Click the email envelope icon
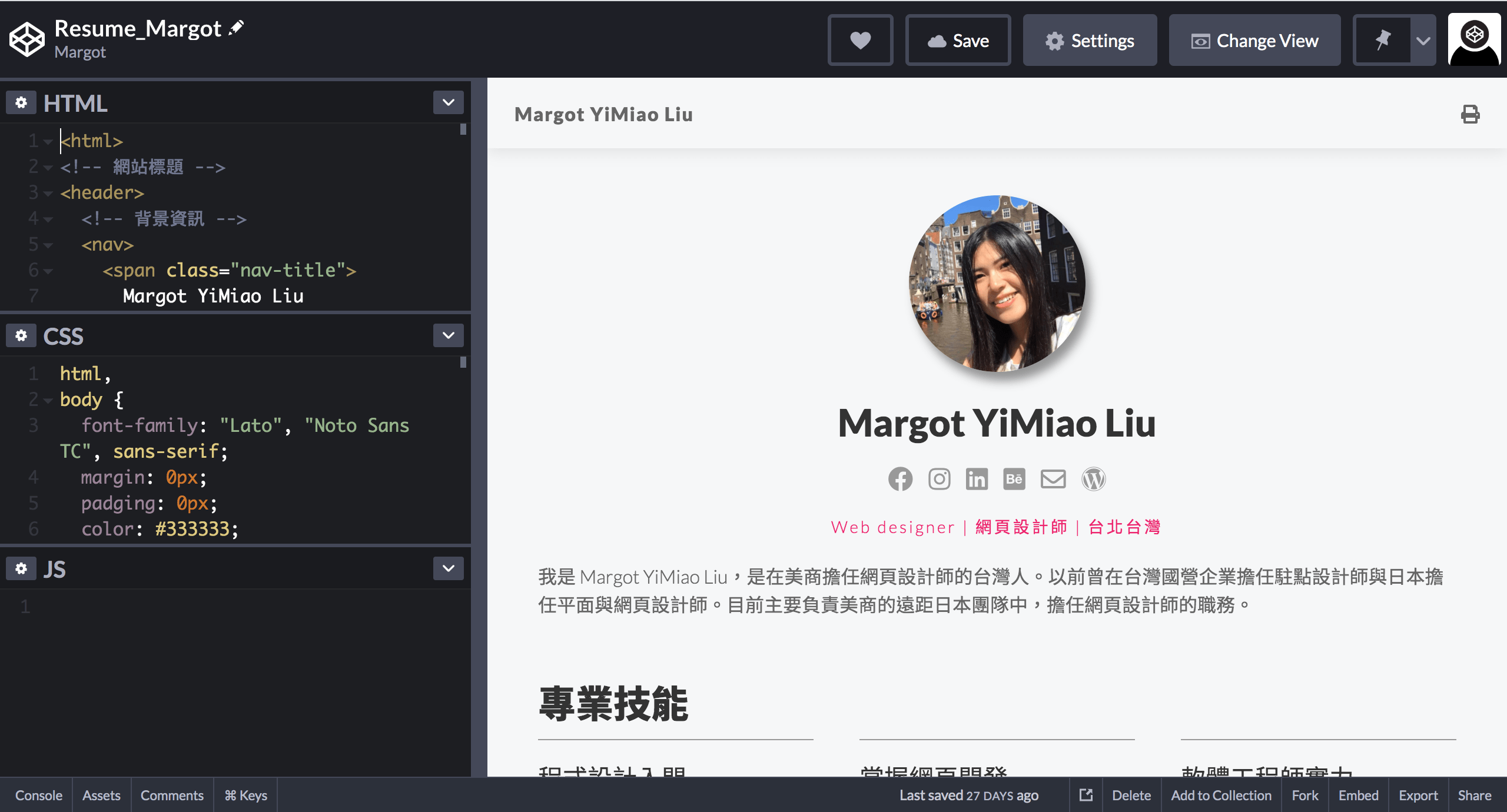Image resolution: width=1507 pixels, height=812 pixels. (1053, 479)
